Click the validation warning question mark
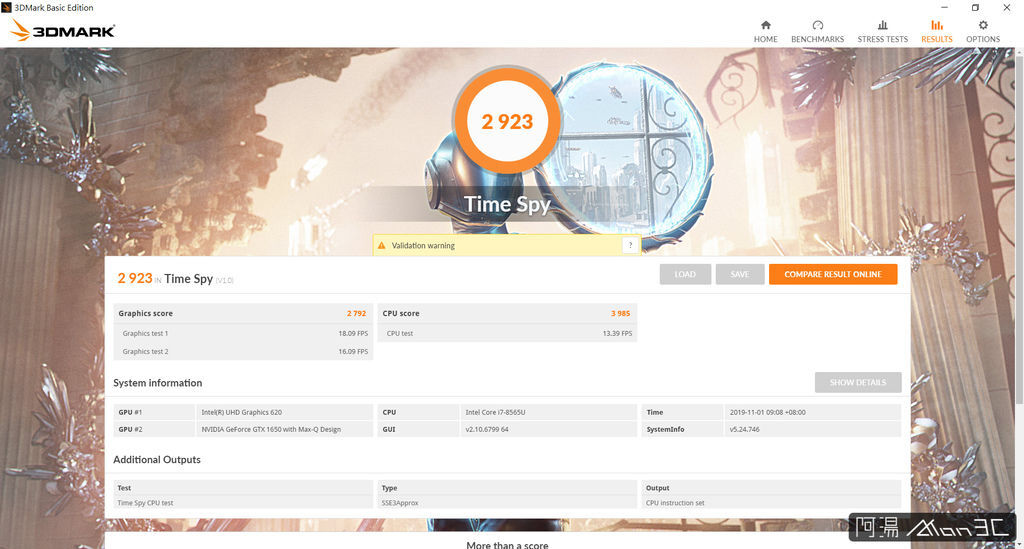This screenshot has width=1024, height=549. click(x=630, y=245)
